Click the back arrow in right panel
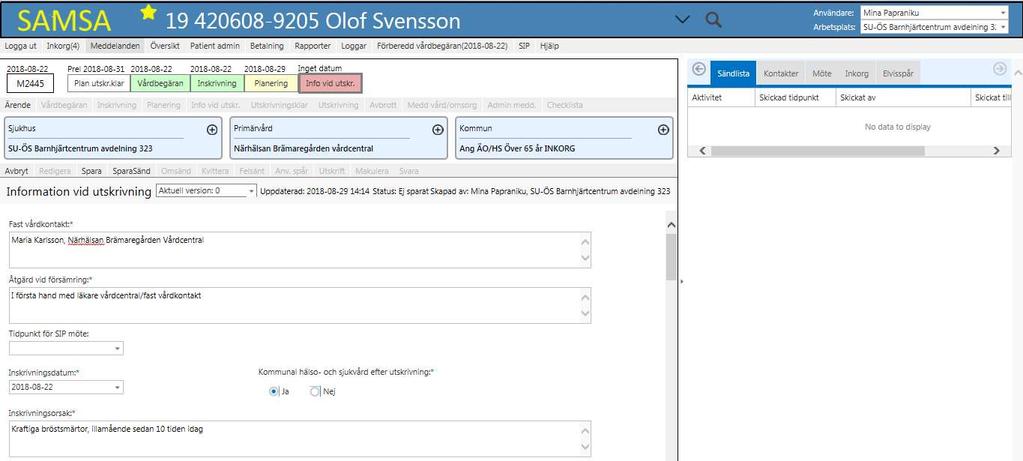This screenshot has height=461, width=1023. pos(699,69)
